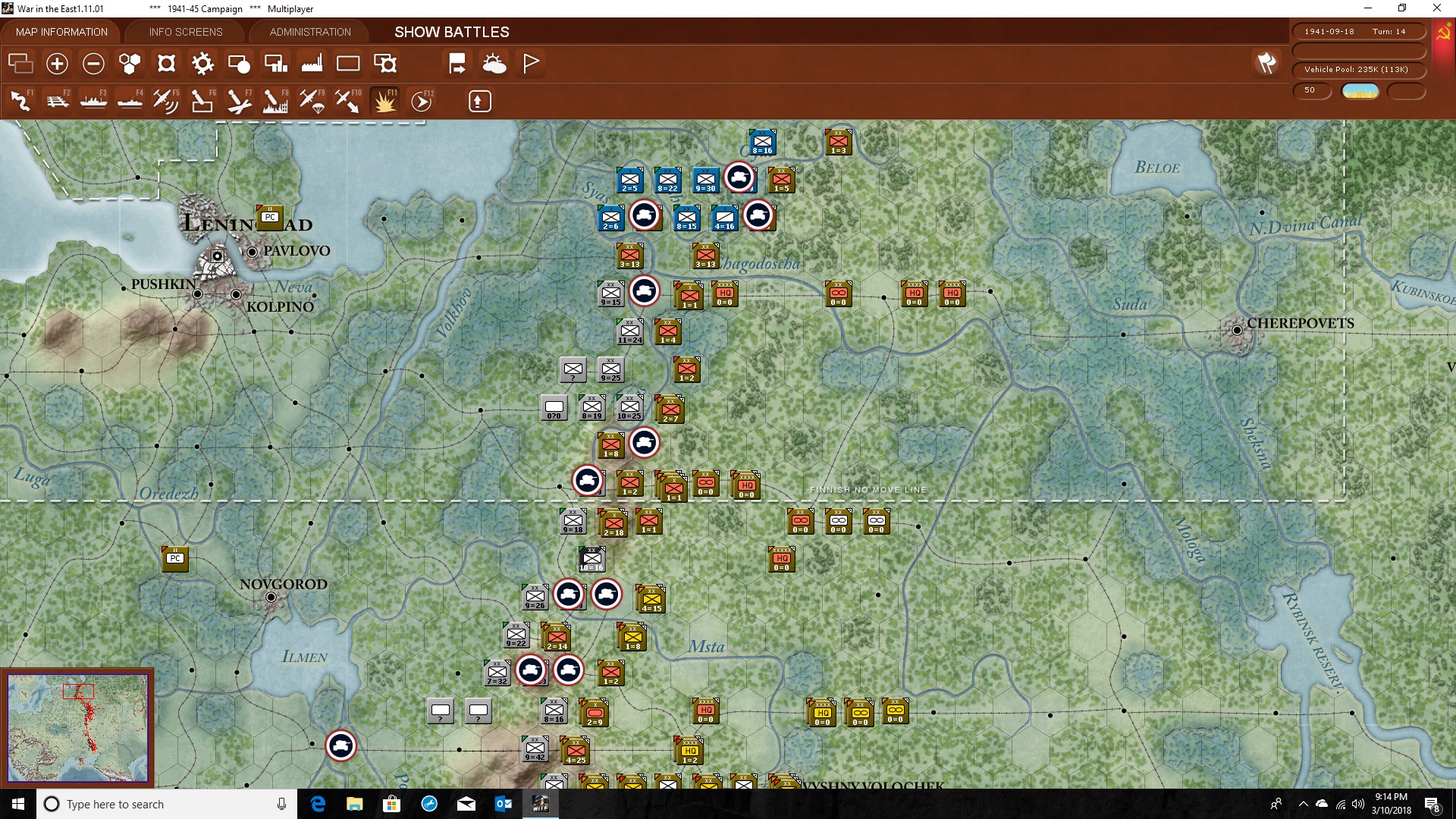This screenshot has height=819, width=1456.
Task: Select the 11=24 German infantry counter
Action: 629,331
